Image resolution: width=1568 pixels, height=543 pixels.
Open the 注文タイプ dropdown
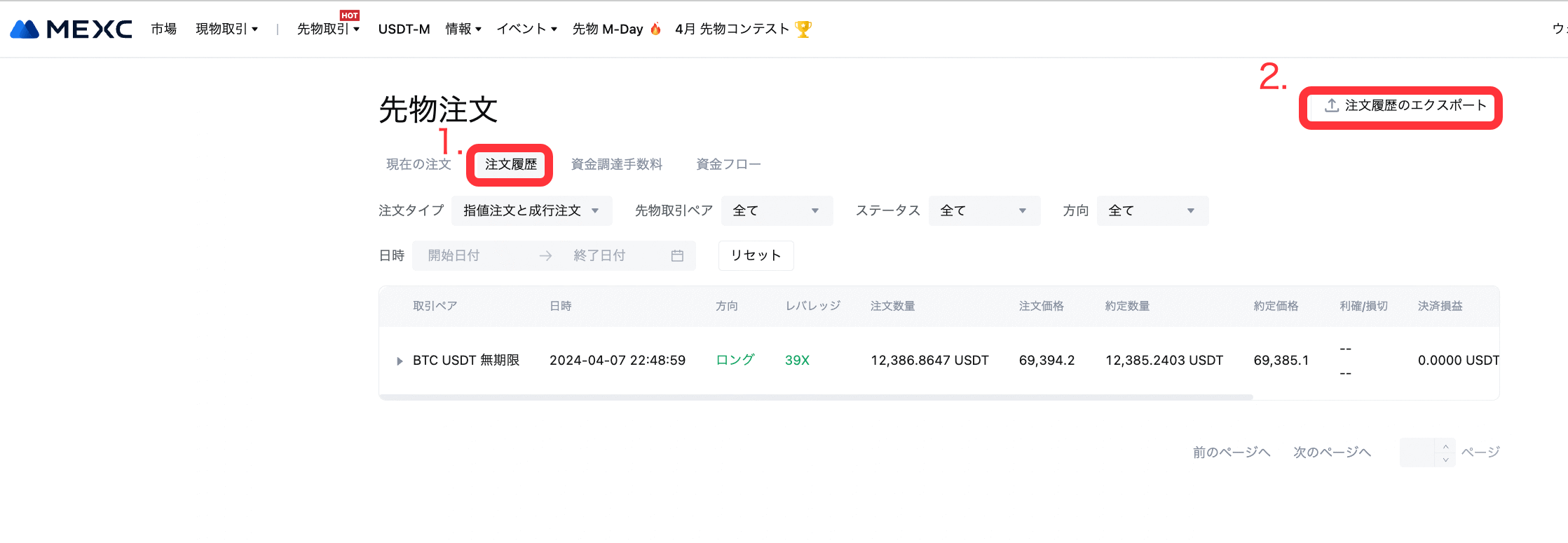pos(531,211)
